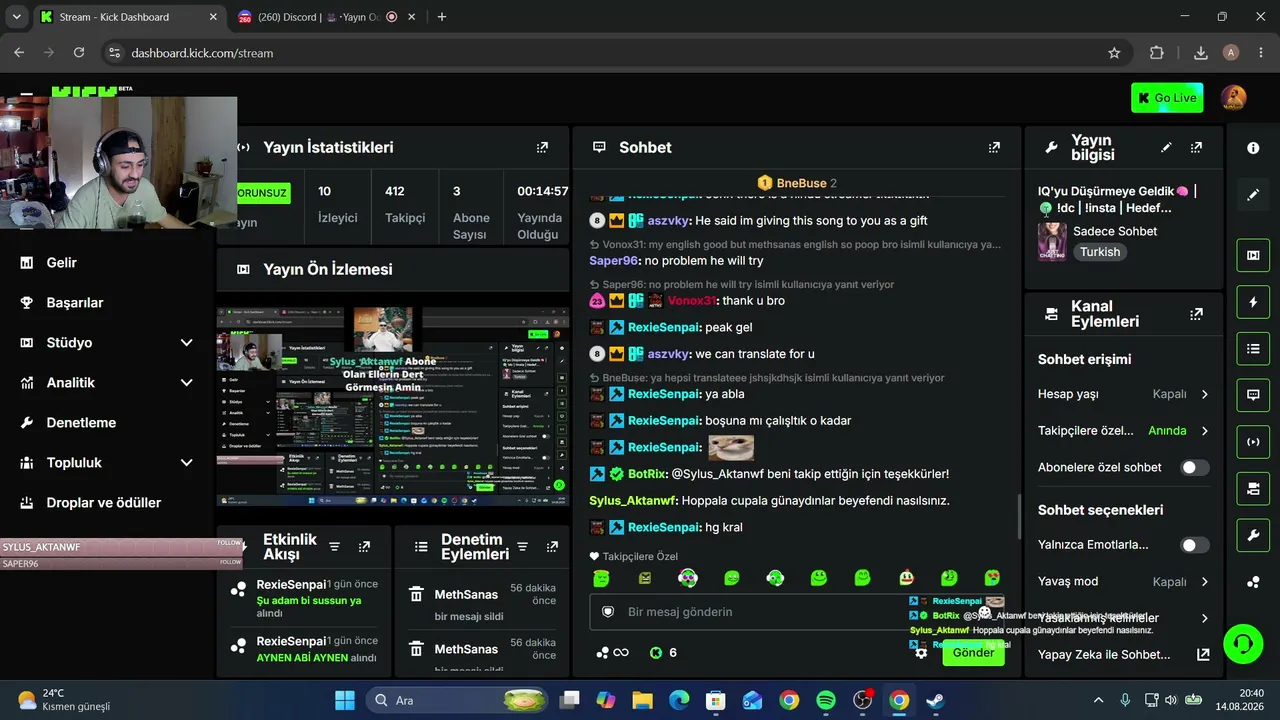Screen dimensions: 1280x720
Task: Show hidden system tray icons
Action: pos(1099,700)
